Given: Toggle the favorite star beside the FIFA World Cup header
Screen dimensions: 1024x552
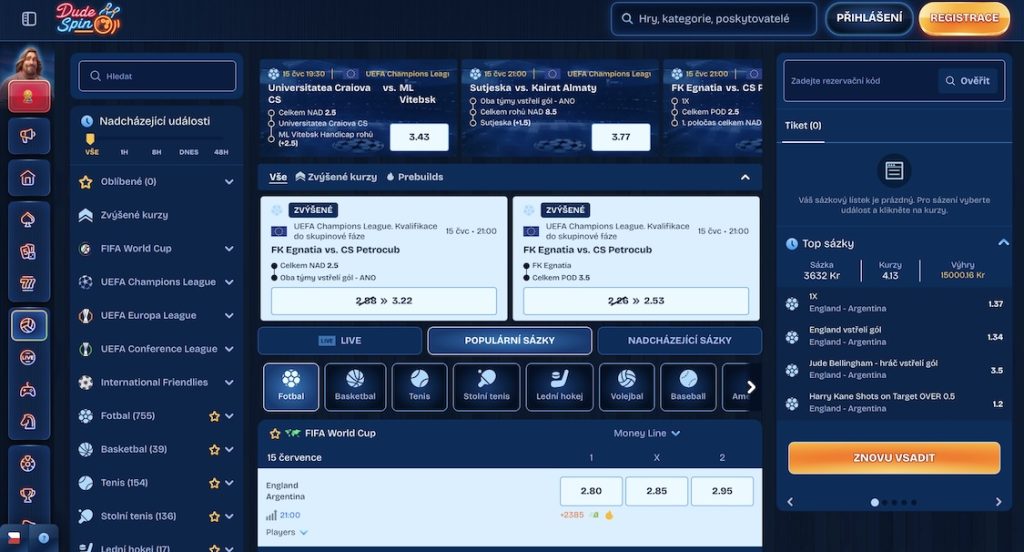Looking at the screenshot, I should 275,434.
